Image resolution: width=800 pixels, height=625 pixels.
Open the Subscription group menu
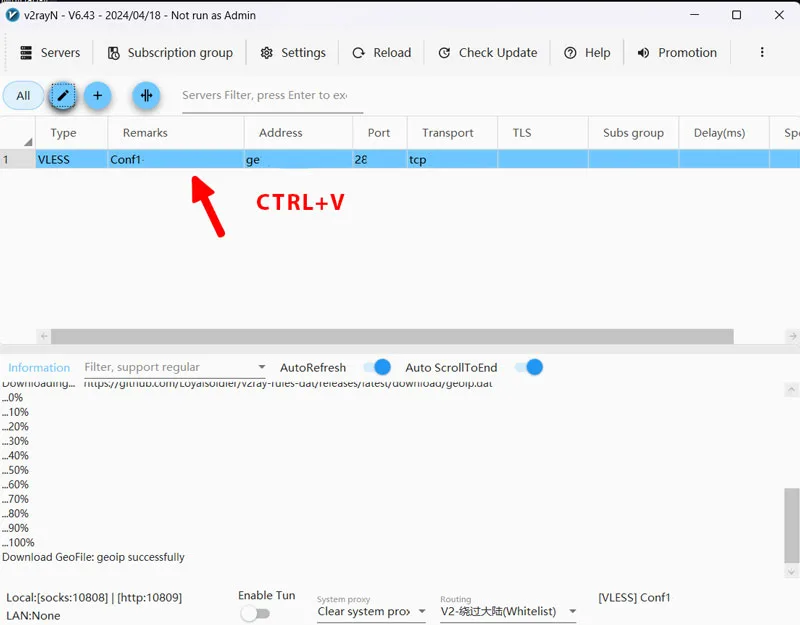point(170,53)
